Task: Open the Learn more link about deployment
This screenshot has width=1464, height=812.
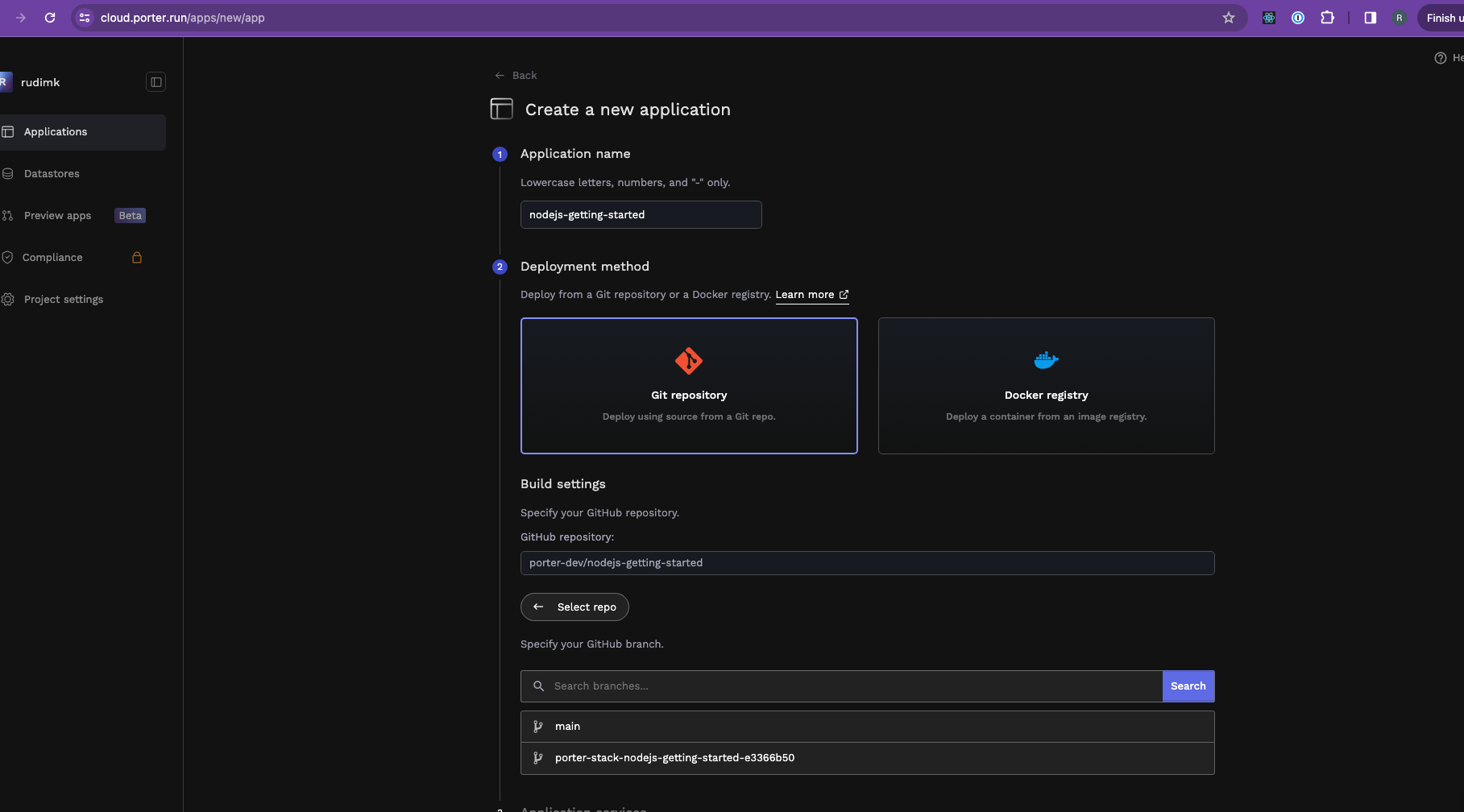Action: [x=806, y=294]
